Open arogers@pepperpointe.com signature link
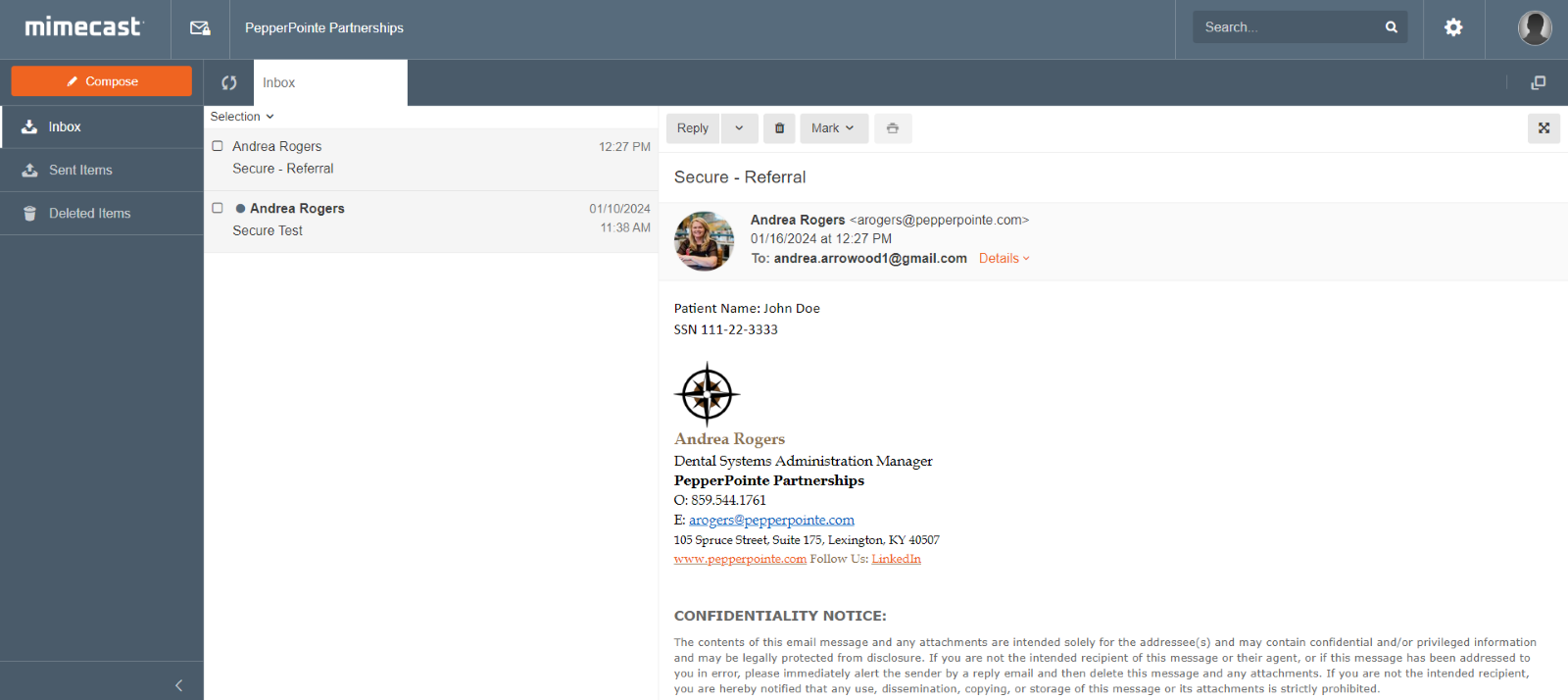1568x700 pixels. pos(771,521)
